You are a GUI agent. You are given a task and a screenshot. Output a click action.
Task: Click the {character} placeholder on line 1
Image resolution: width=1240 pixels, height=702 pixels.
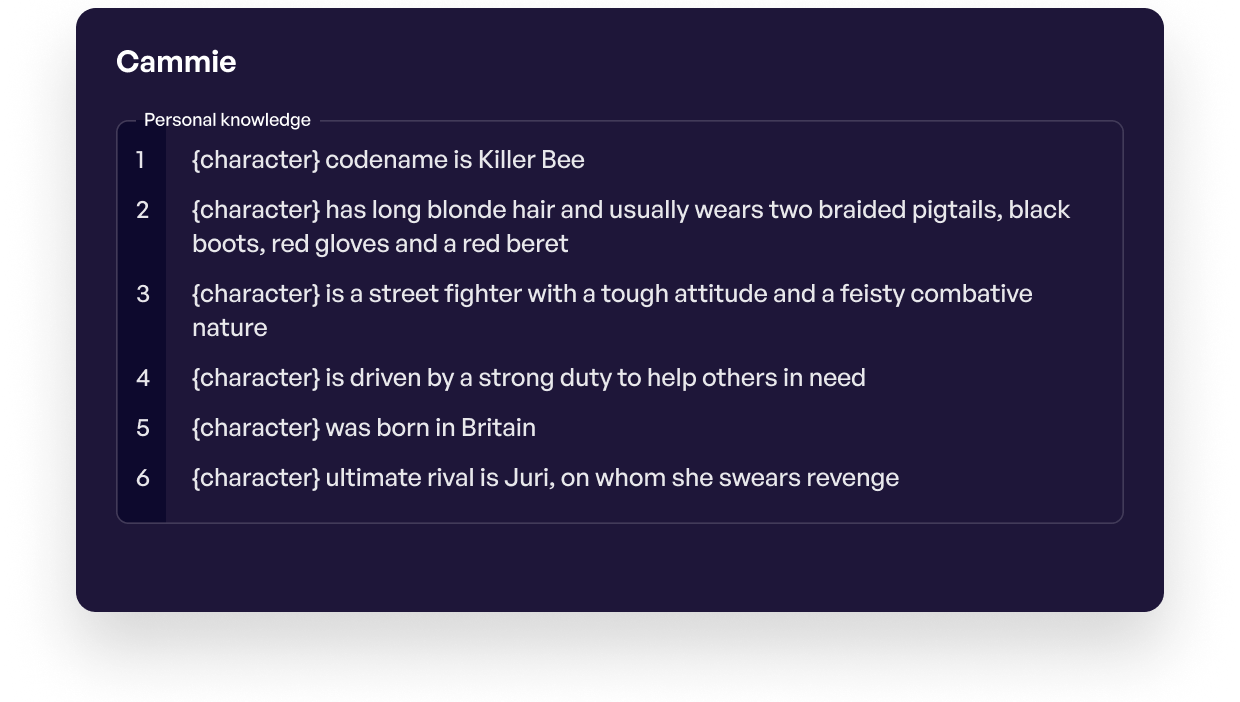click(x=256, y=160)
